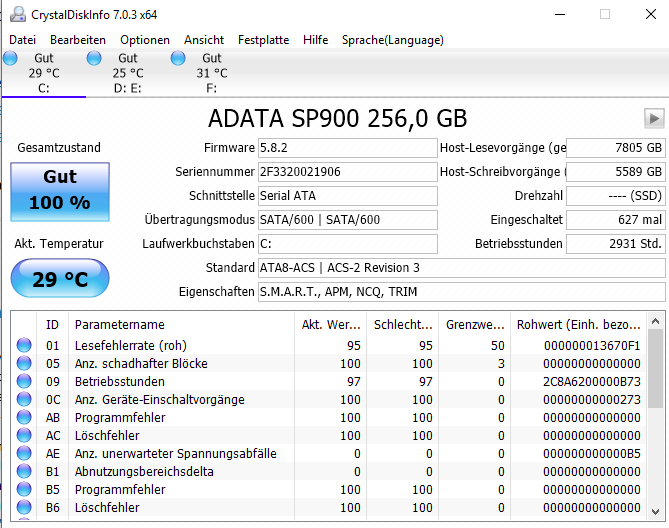Click the scroll up arrow of SMART list
Image resolution: width=669 pixels, height=528 pixels.
pyautogui.click(x=656, y=321)
